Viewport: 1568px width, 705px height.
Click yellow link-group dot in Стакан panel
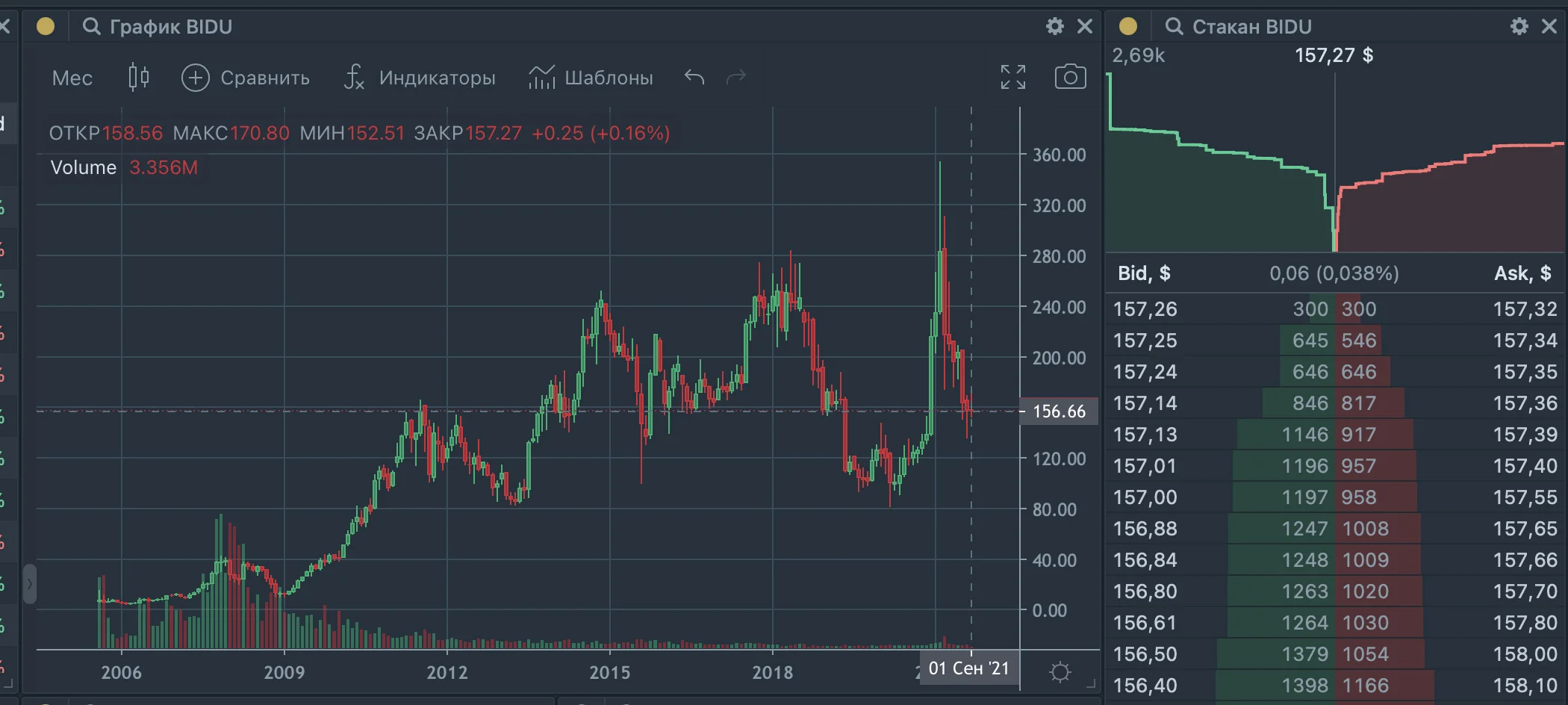click(1128, 27)
